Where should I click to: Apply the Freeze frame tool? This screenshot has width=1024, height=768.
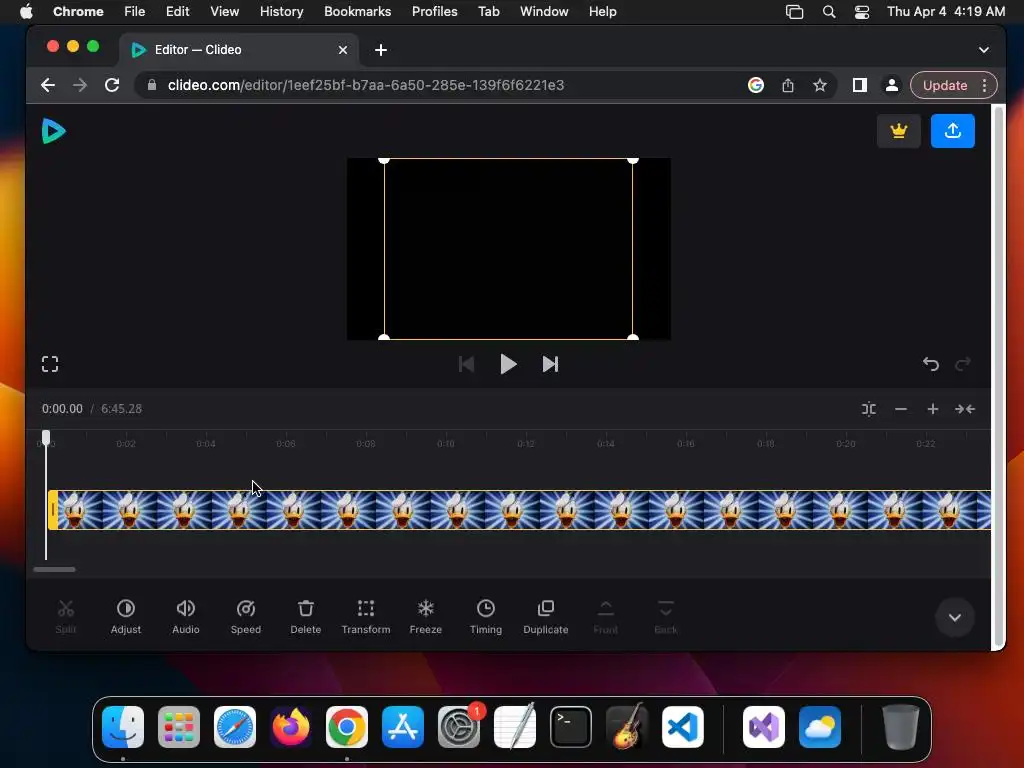click(x=426, y=617)
